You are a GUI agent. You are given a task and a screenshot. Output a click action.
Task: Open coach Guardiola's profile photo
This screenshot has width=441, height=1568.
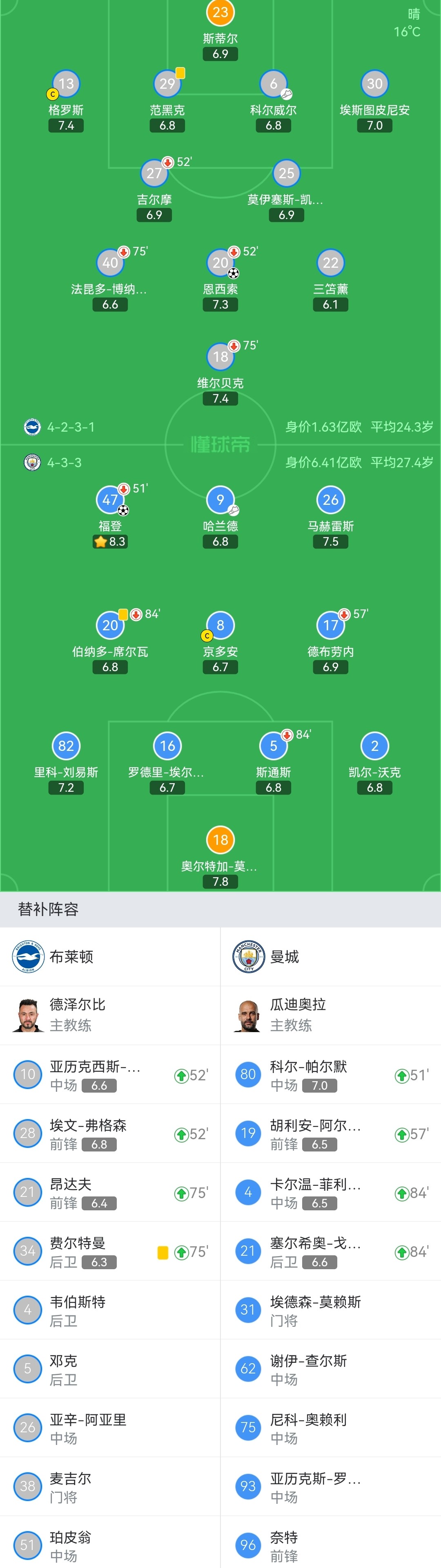(249, 1015)
